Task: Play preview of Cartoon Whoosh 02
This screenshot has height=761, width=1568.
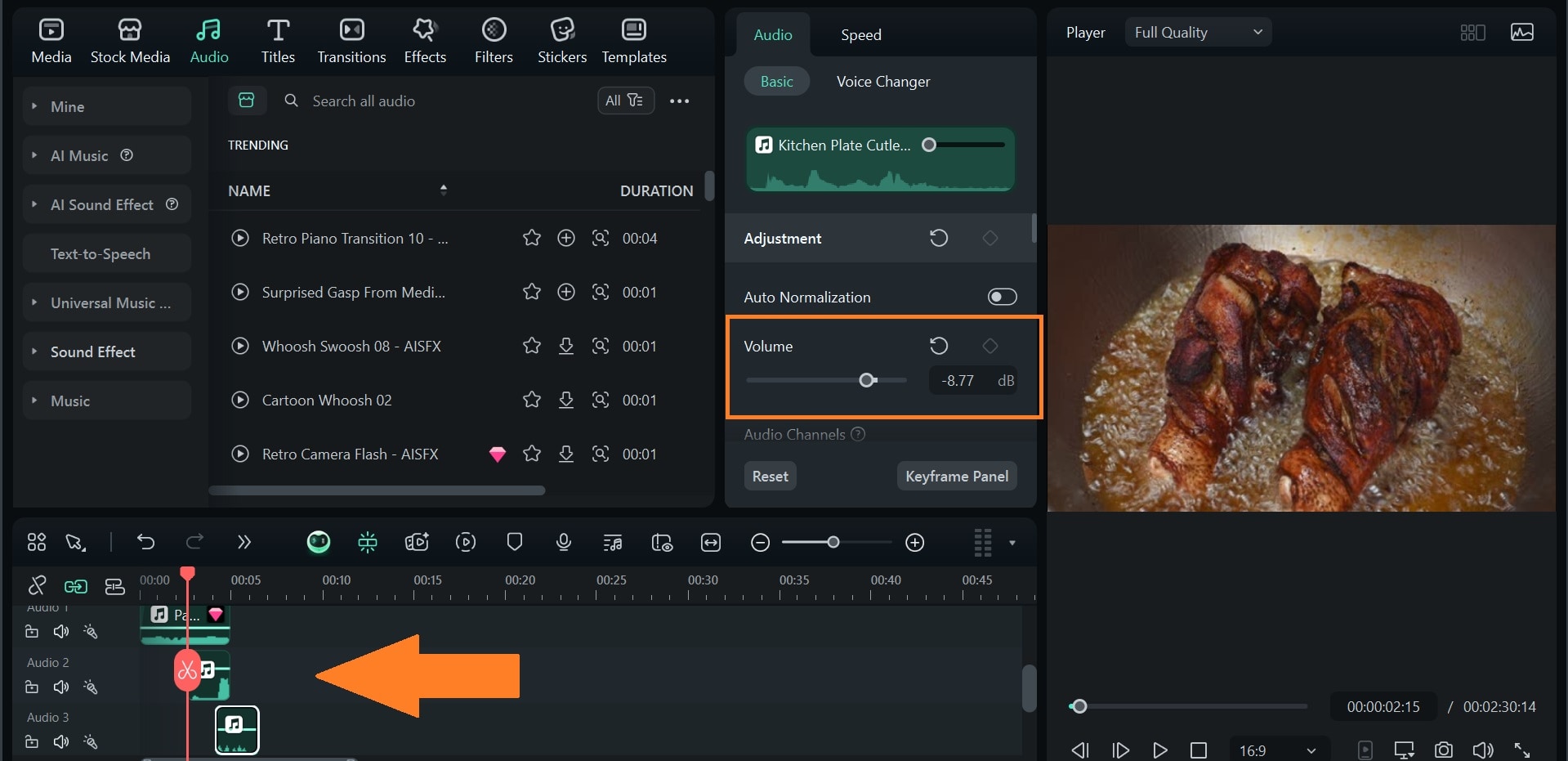Action: tap(240, 400)
